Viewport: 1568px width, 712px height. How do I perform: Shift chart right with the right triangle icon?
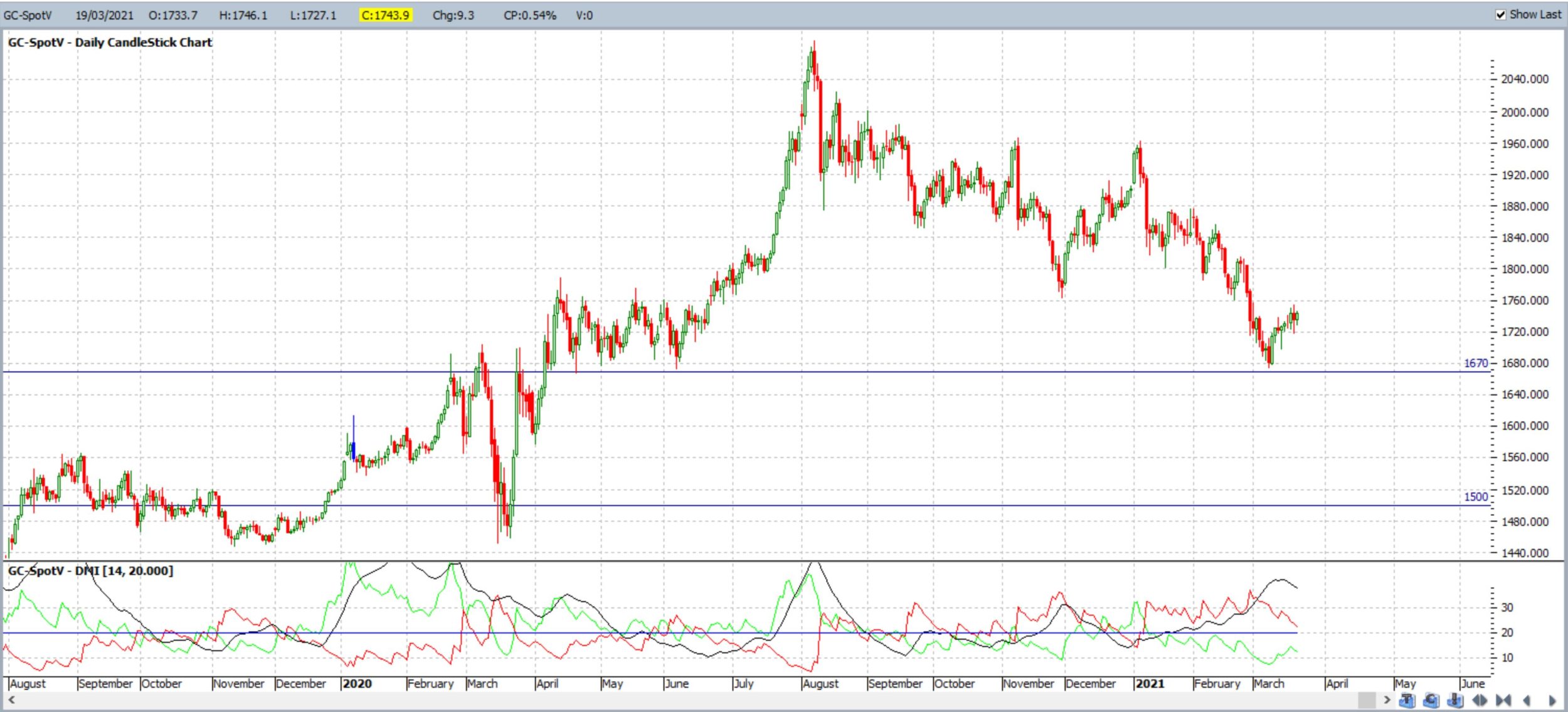(1552, 700)
